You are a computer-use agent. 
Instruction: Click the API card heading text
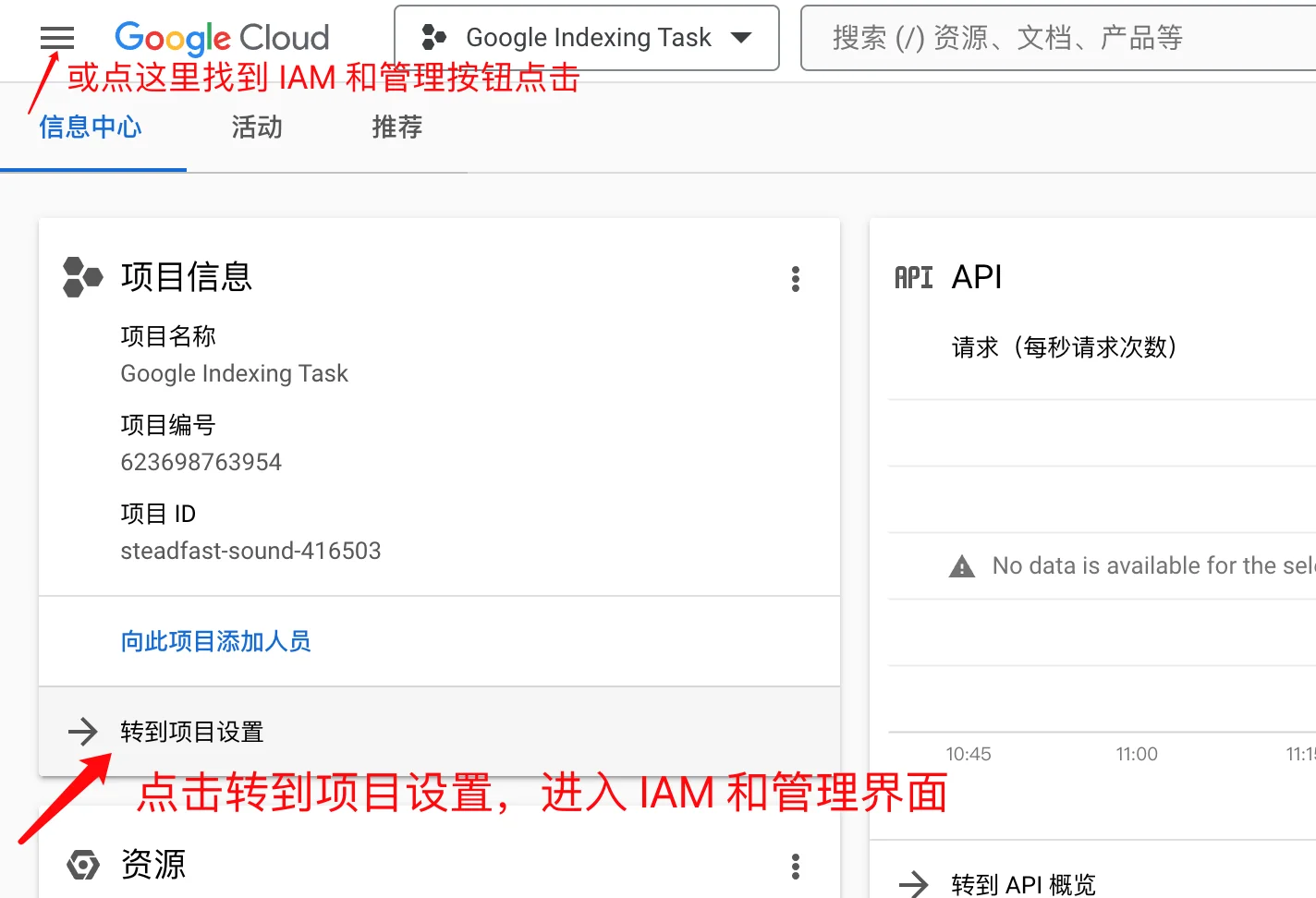[x=977, y=277]
